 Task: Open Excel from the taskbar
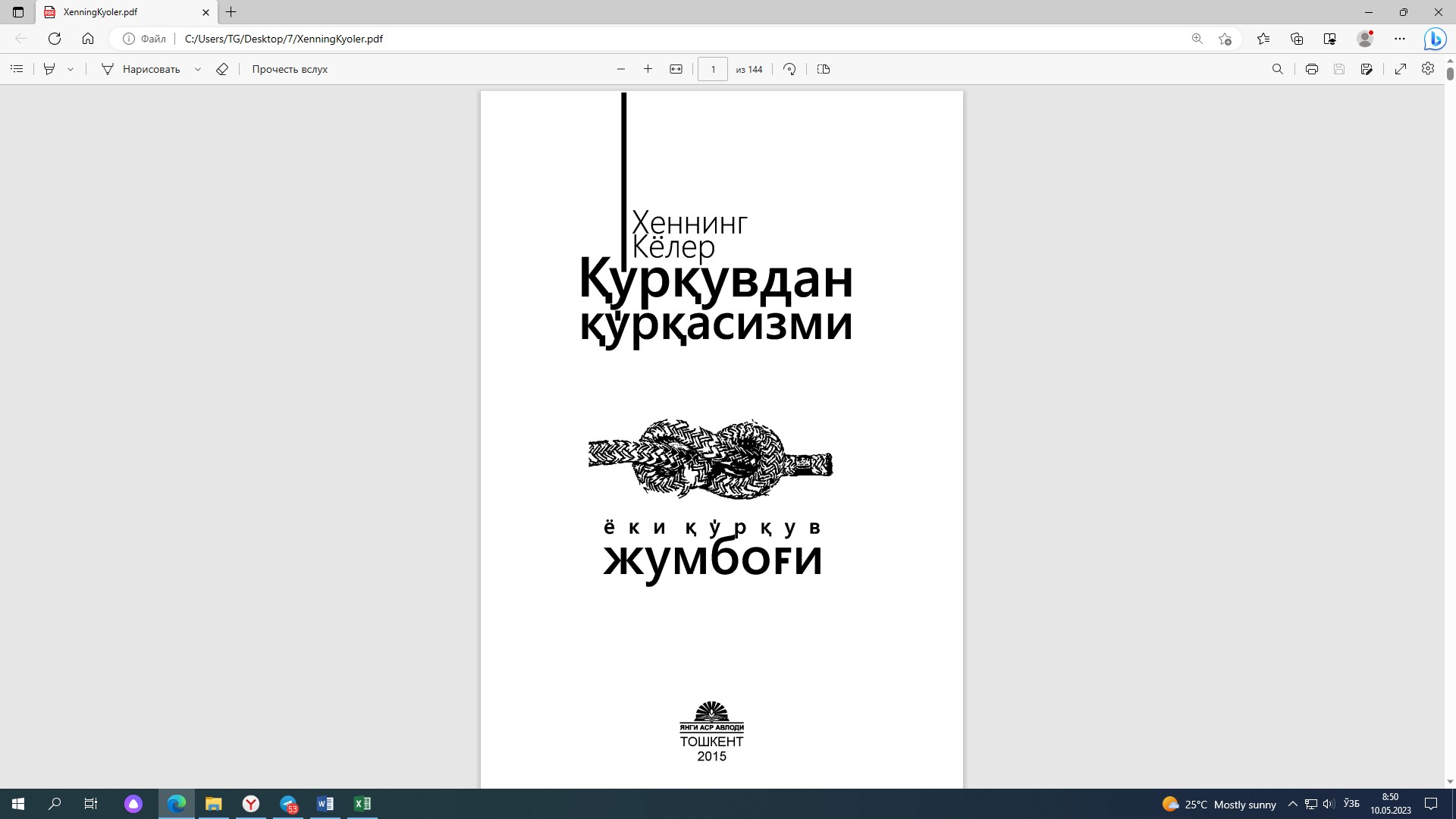(x=362, y=803)
